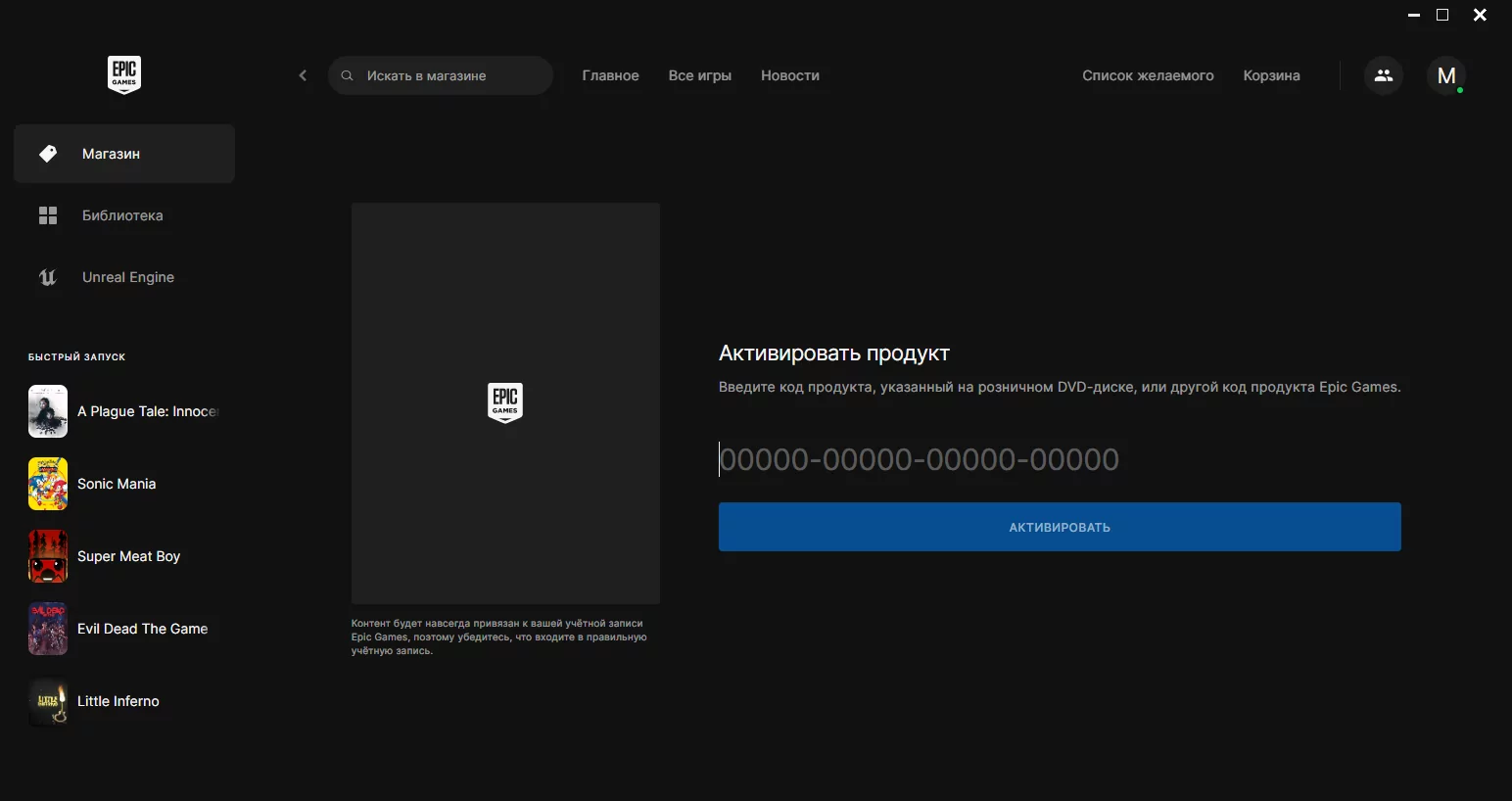
Task: Open Список желаемого wishlist
Action: click(1148, 75)
